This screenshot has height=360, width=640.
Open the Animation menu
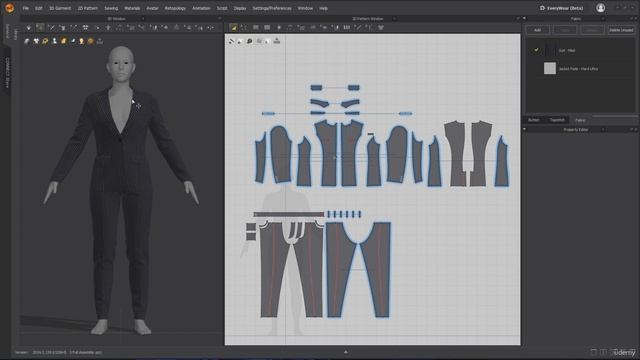[x=201, y=8]
